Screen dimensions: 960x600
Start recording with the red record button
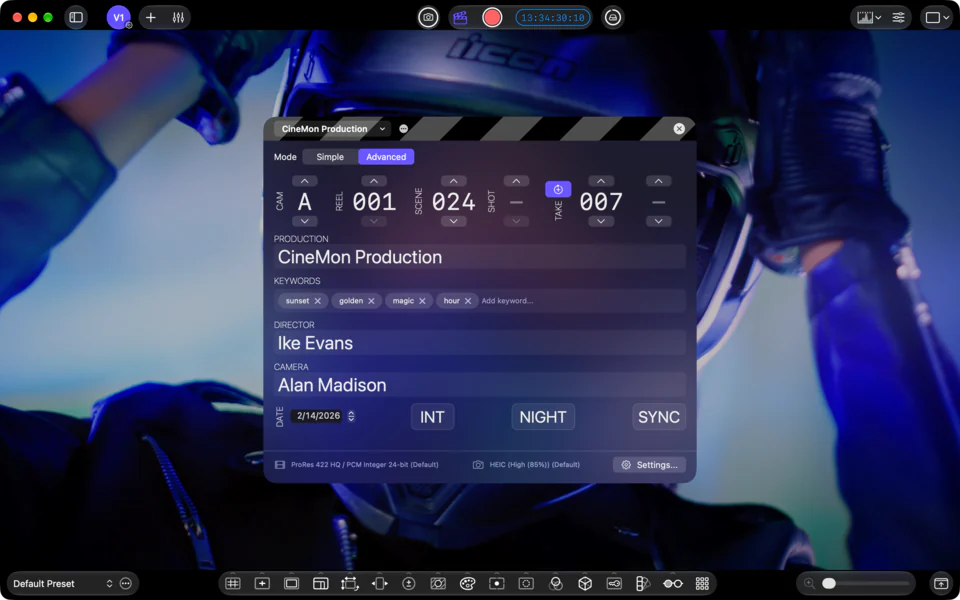tap(492, 17)
